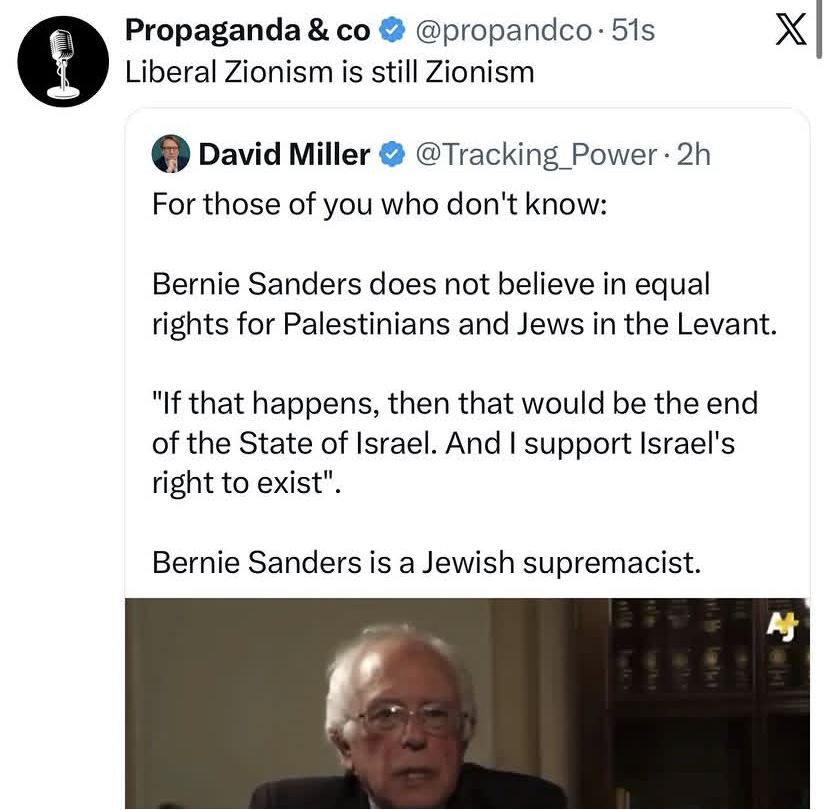Click the scrollbar at the right edge
828x810 pixels.
click(x=819, y=30)
